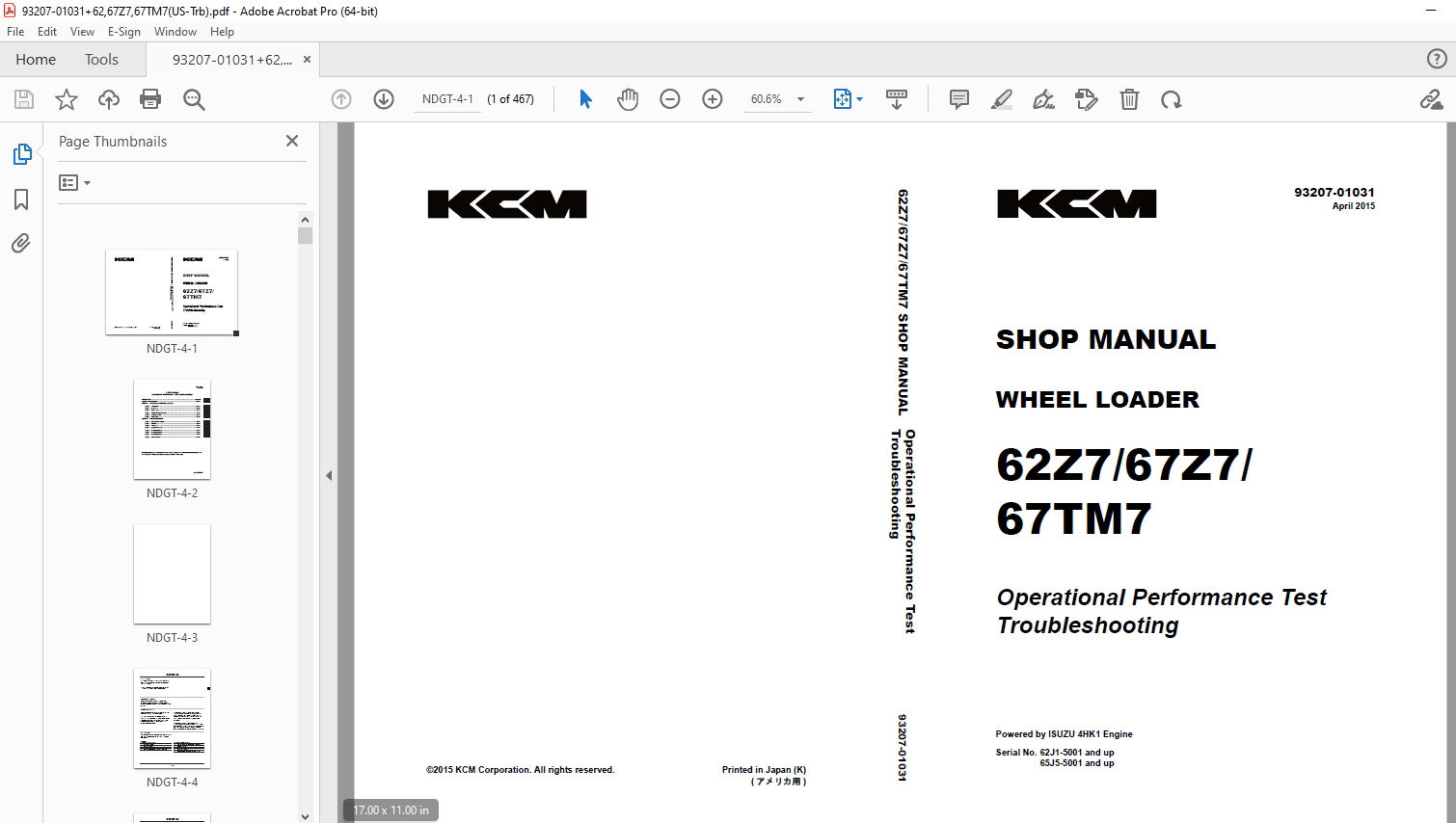Add a comment sticky note
Screen dimensions: 1456x823
[958, 99]
